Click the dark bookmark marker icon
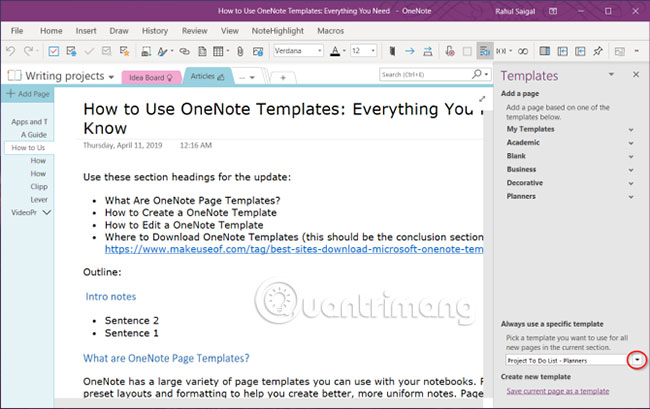 click(x=392, y=51)
